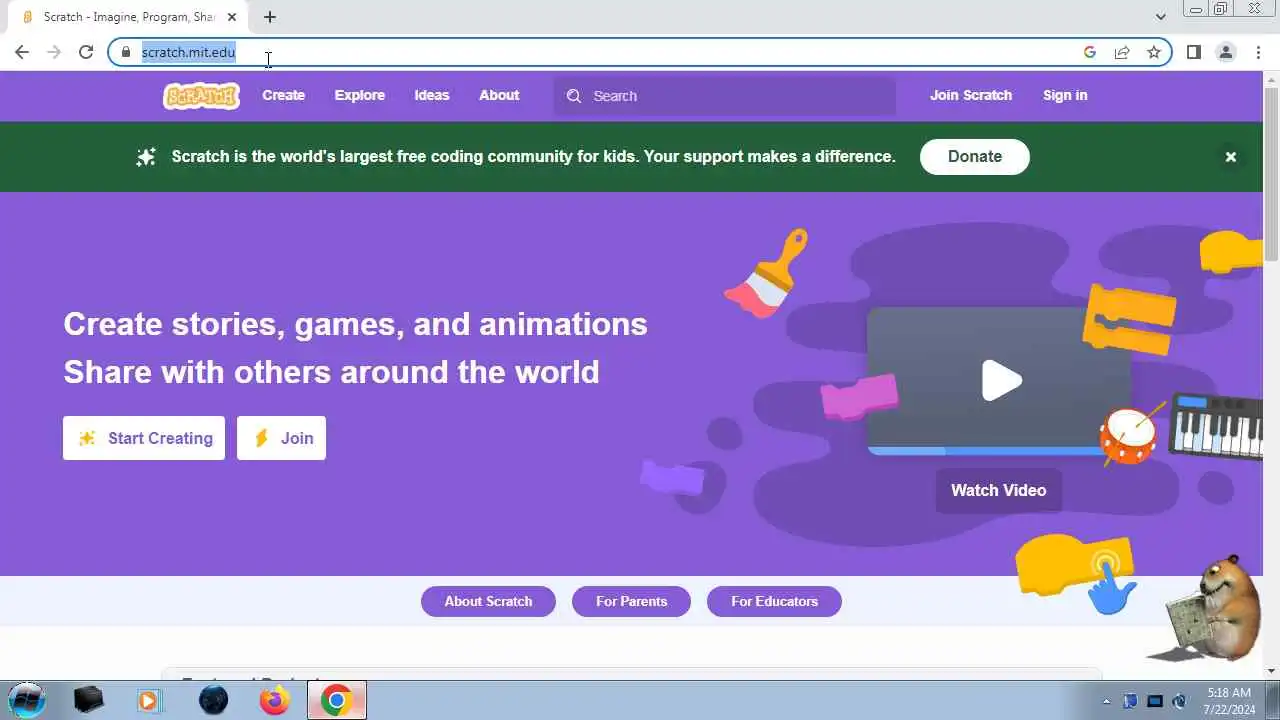Click the address bar URL
The image size is (1280, 720).
coord(189,52)
